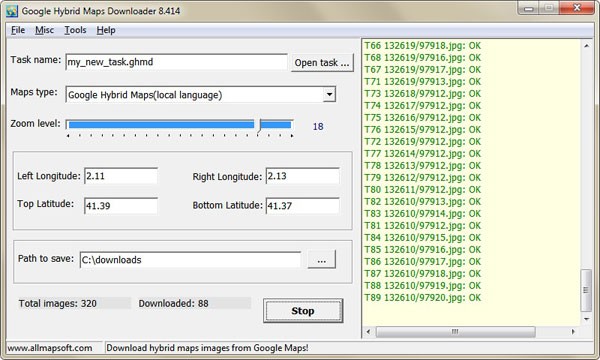Image resolution: width=600 pixels, height=360 pixels.
Task: Click the Top Latitude field
Action: click(x=121, y=206)
